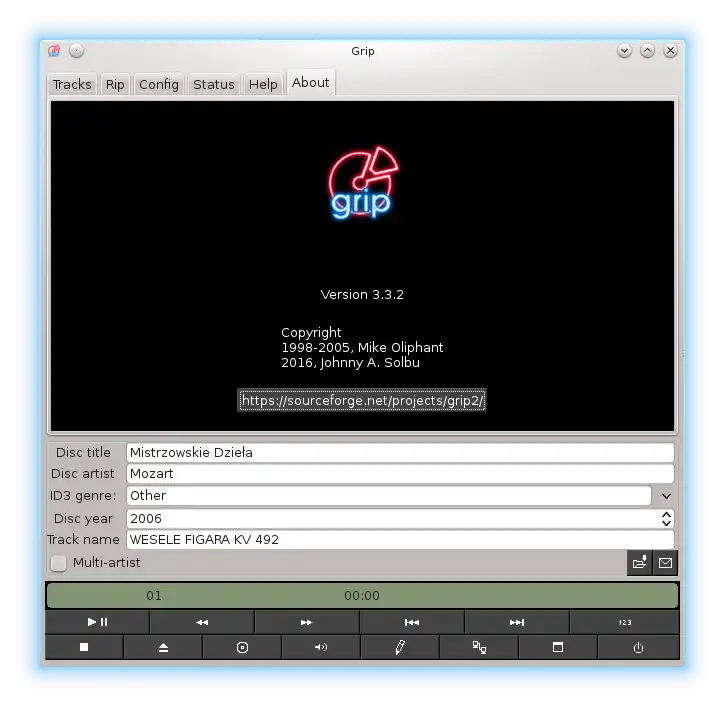
Task: Click the Grip logo image
Action: point(362,183)
